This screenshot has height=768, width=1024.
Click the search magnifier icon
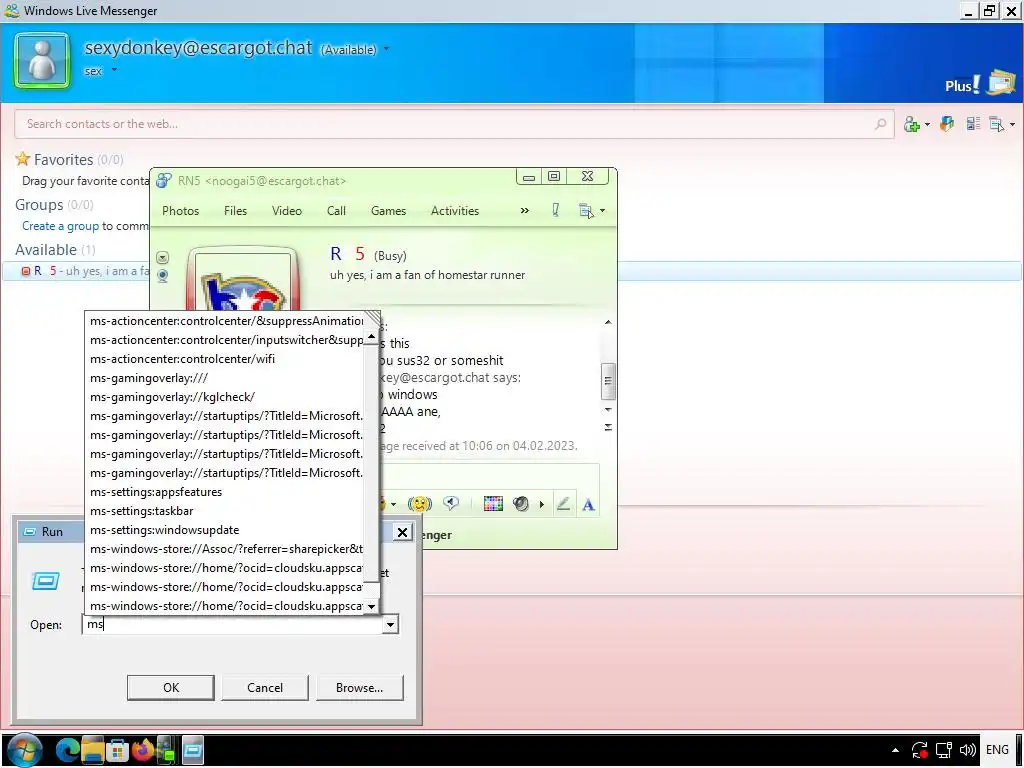point(880,123)
